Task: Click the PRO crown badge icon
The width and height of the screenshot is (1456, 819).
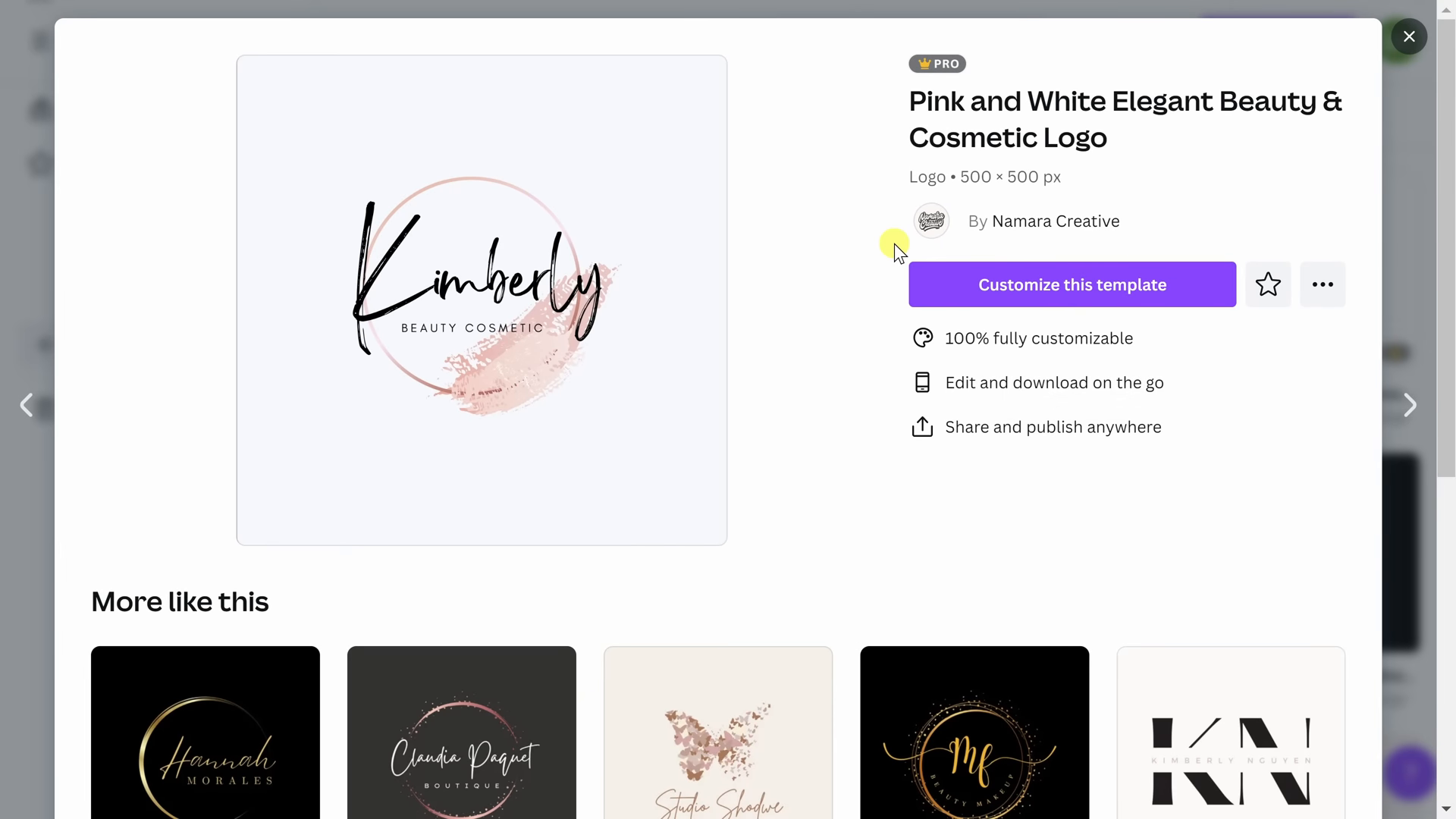Action: click(923, 63)
